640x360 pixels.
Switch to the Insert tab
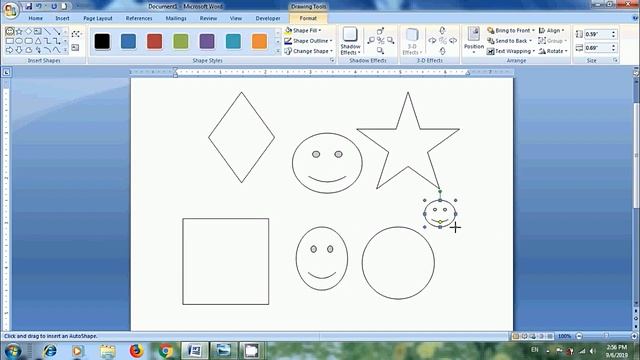coord(62,18)
